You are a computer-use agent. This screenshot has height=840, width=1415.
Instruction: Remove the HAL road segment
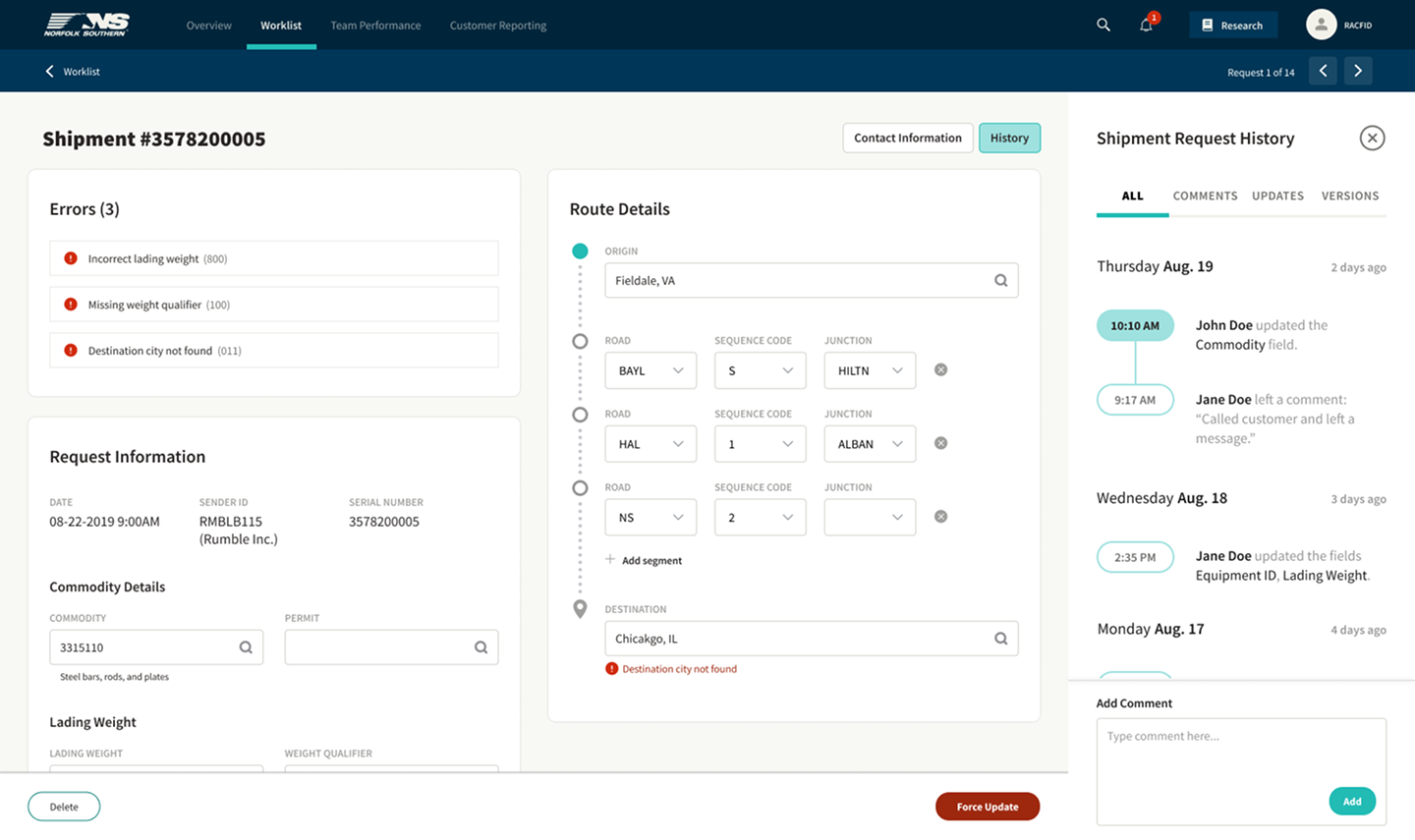tap(940, 443)
